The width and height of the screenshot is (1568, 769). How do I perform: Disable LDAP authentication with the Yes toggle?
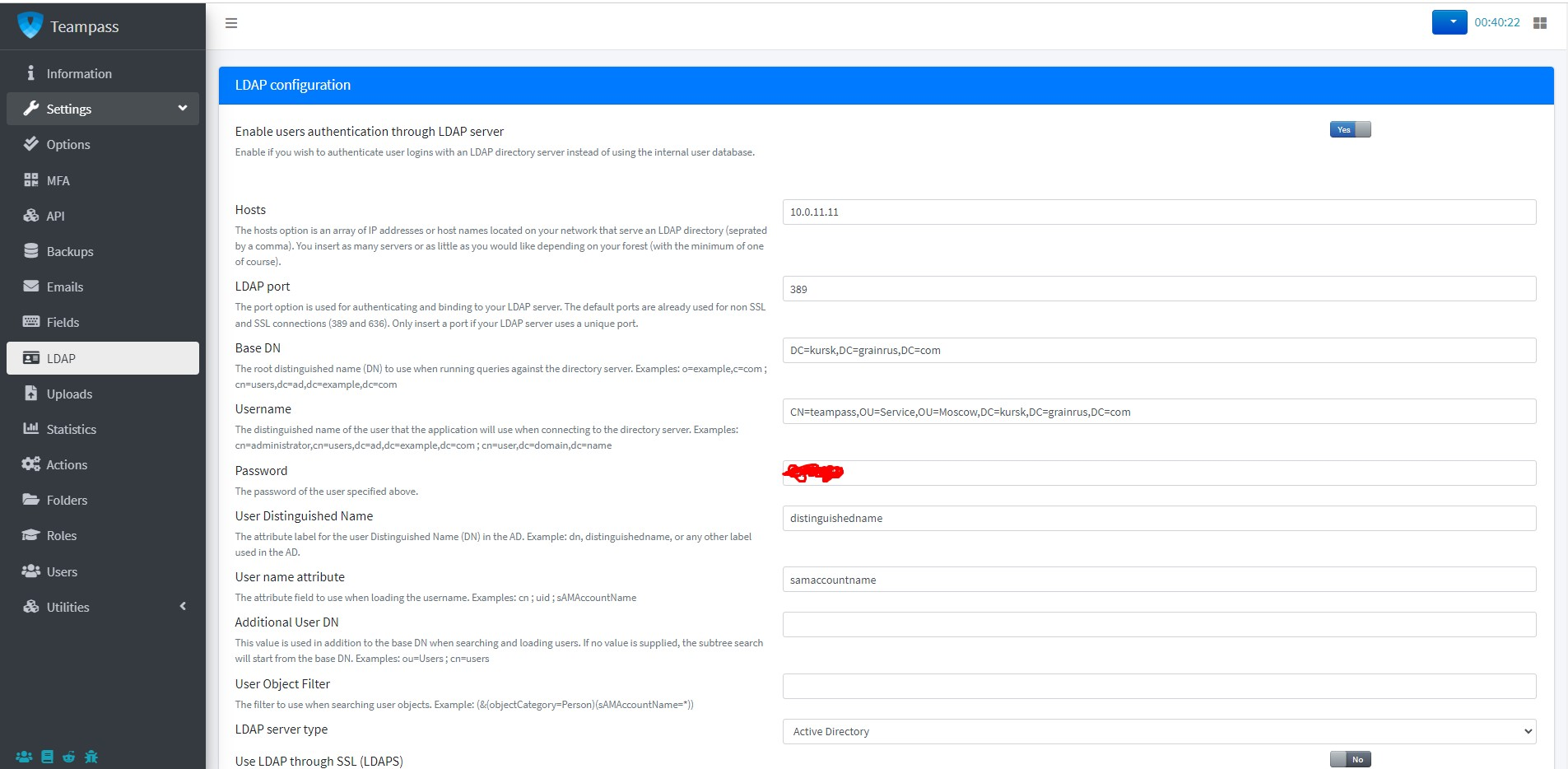[x=1349, y=129]
